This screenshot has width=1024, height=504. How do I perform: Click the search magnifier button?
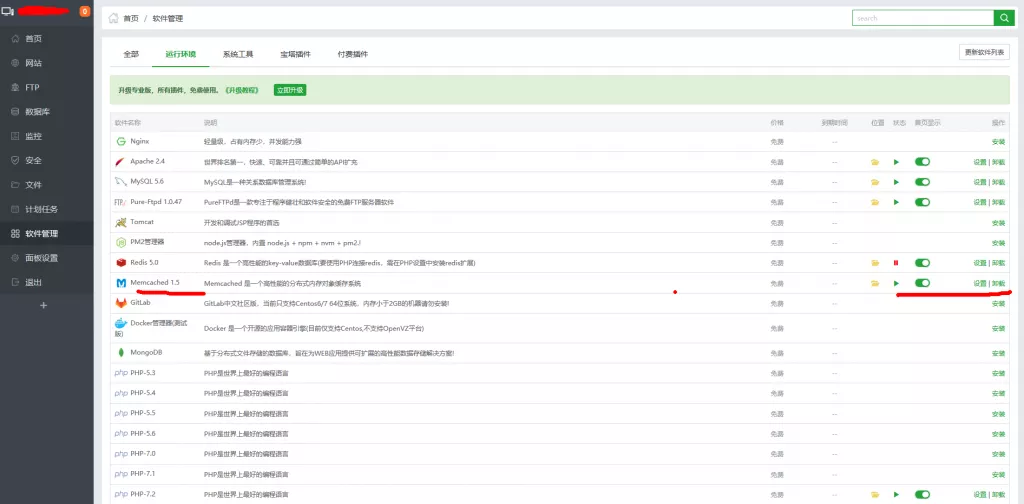1004,18
